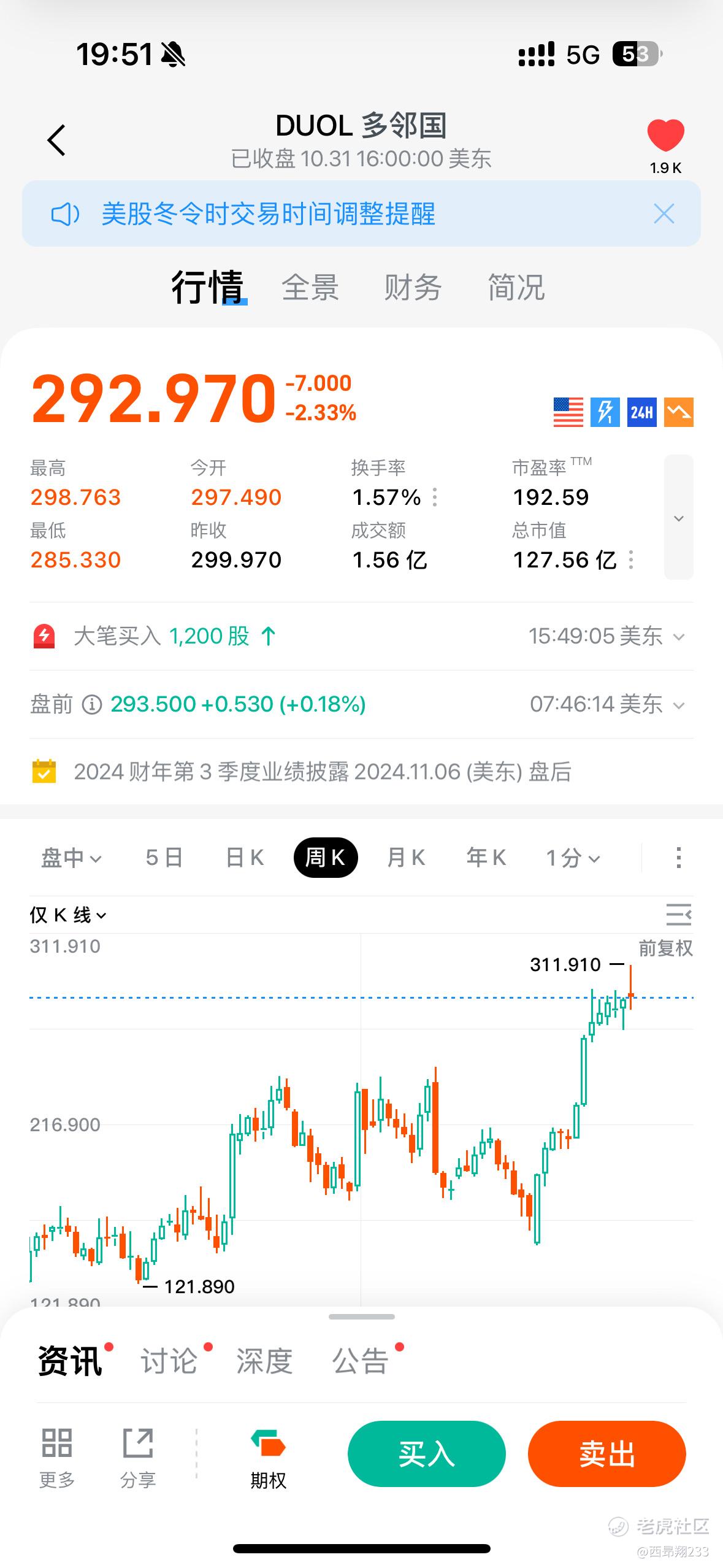Tap the yellow calendar earnings icon
This screenshot has height=1568, width=723.
[x=44, y=771]
